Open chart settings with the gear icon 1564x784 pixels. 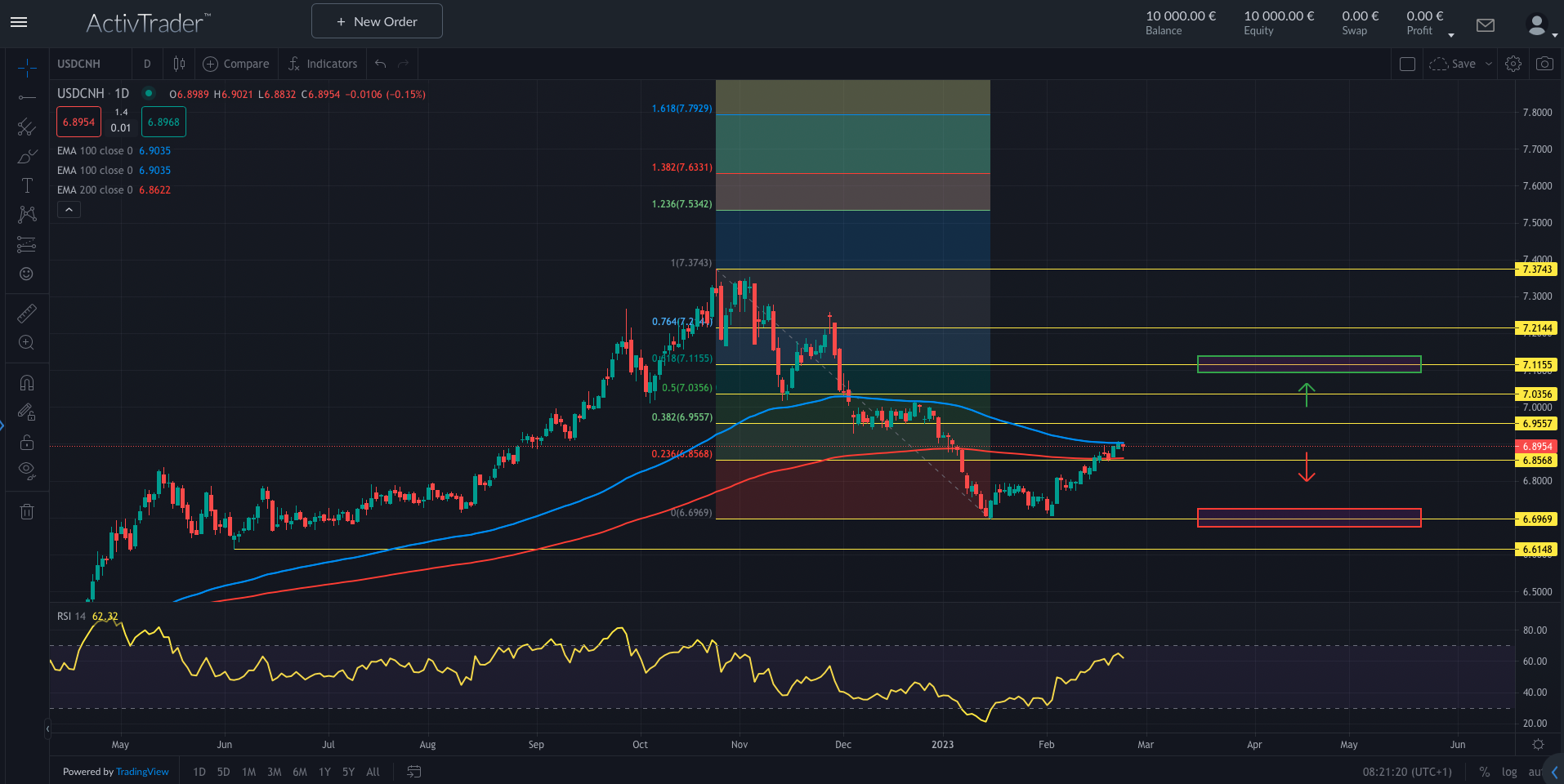pos(1513,63)
